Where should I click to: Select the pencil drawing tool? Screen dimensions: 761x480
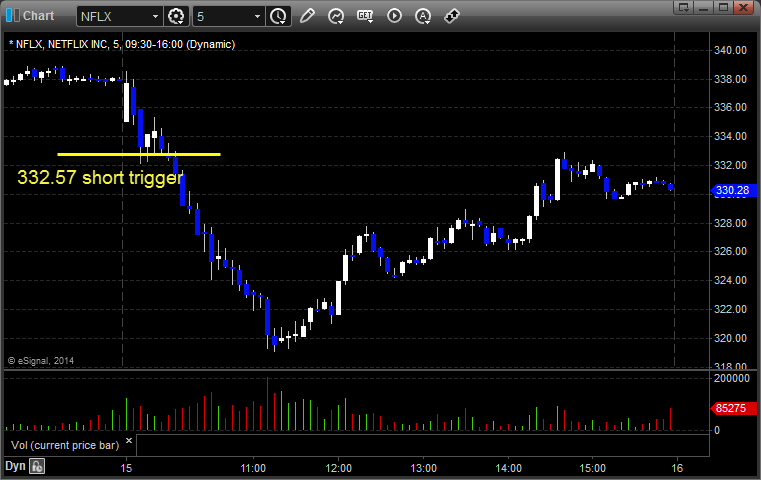coord(307,16)
